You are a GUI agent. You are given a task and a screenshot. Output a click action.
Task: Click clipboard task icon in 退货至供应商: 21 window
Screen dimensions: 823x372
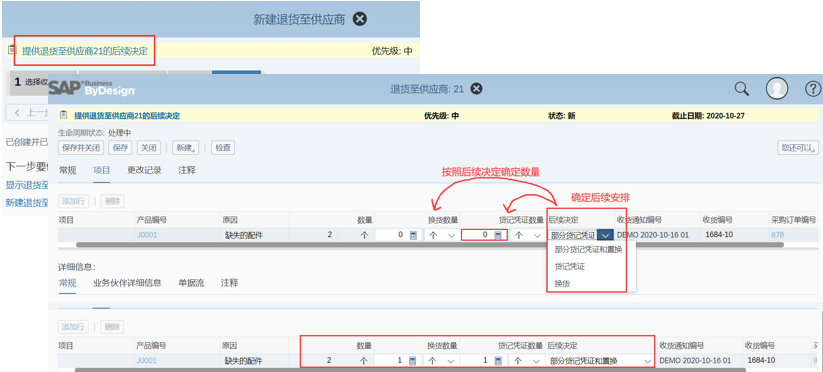click(x=64, y=115)
